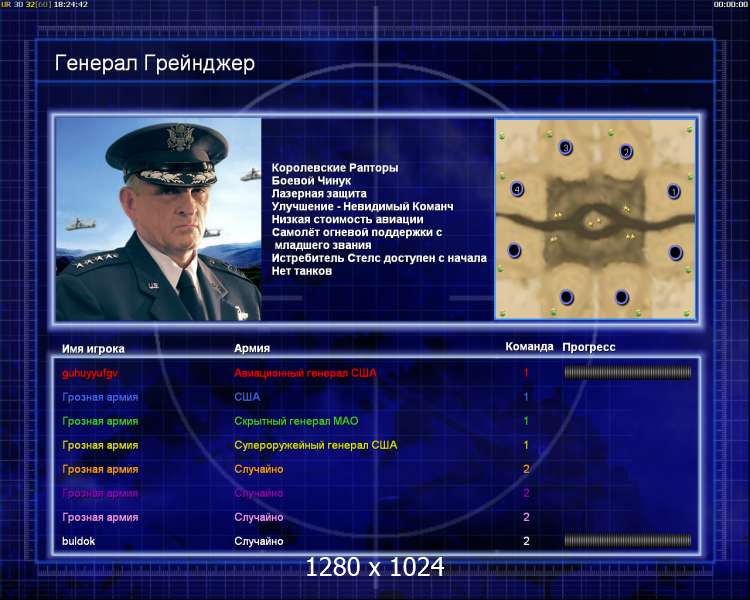Click 'Низкая стоимость авиации' line
The image size is (750, 600).
(347, 219)
